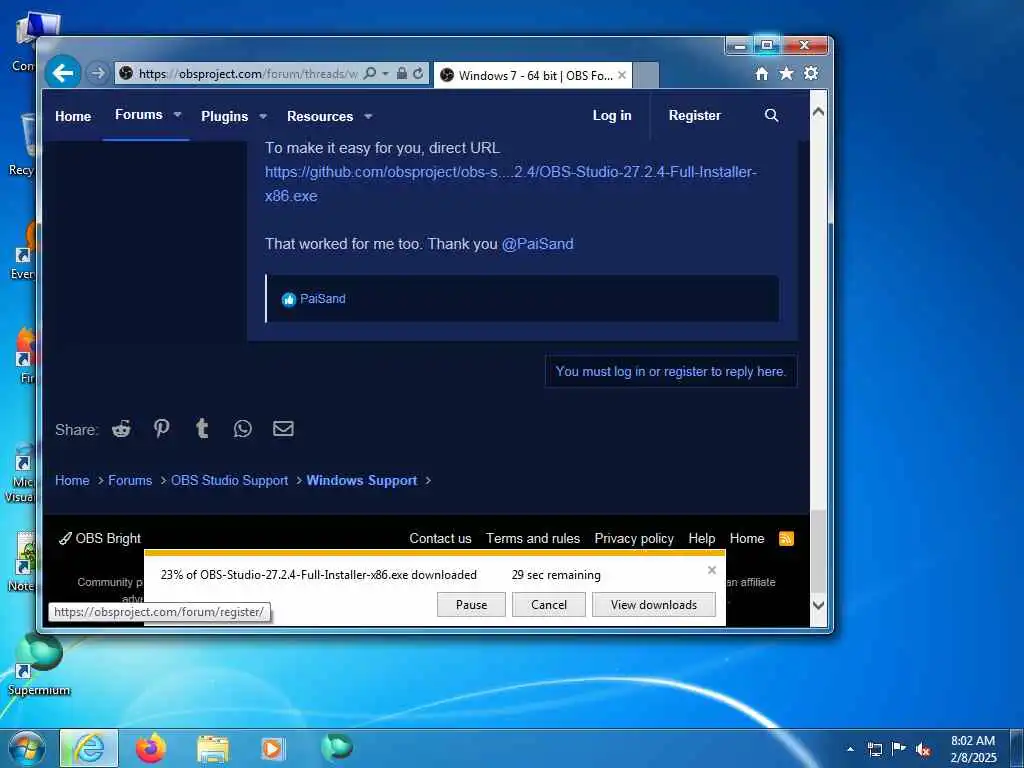Pause the OBS installer download

[472, 605]
